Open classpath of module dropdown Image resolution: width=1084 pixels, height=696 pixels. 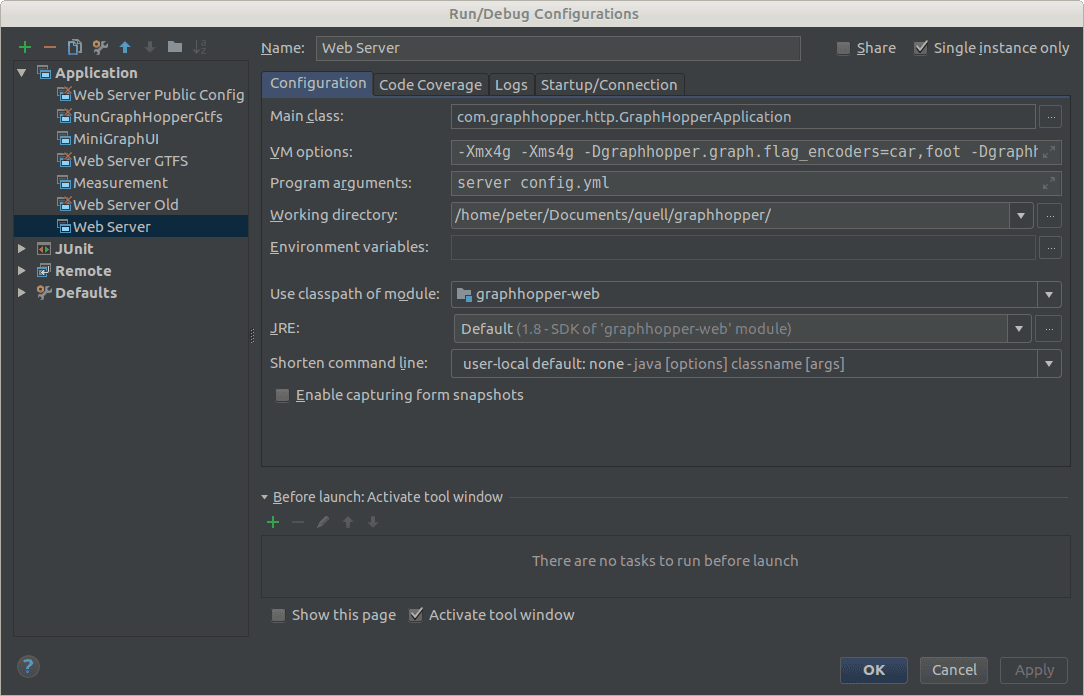pos(1049,294)
